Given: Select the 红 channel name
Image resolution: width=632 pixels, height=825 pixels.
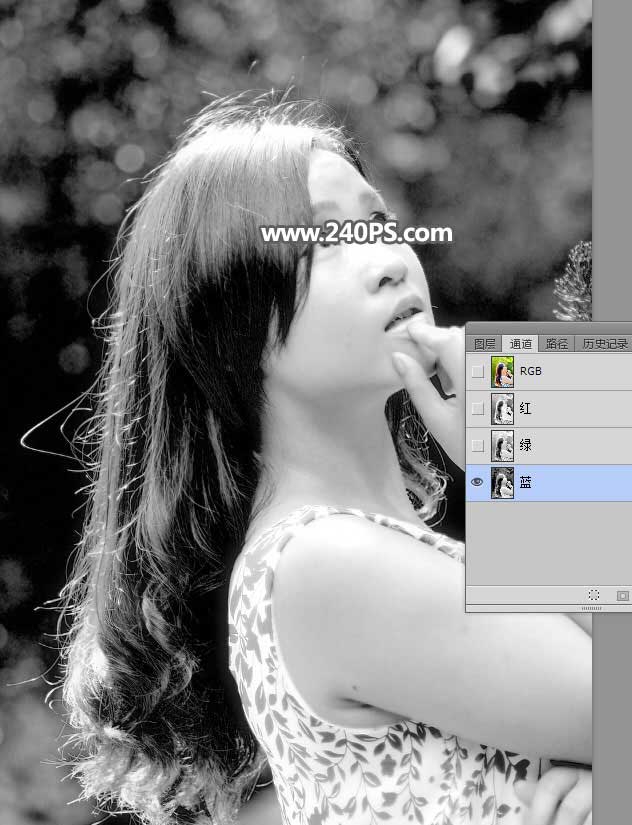Looking at the screenshot, I should [525, 408].
